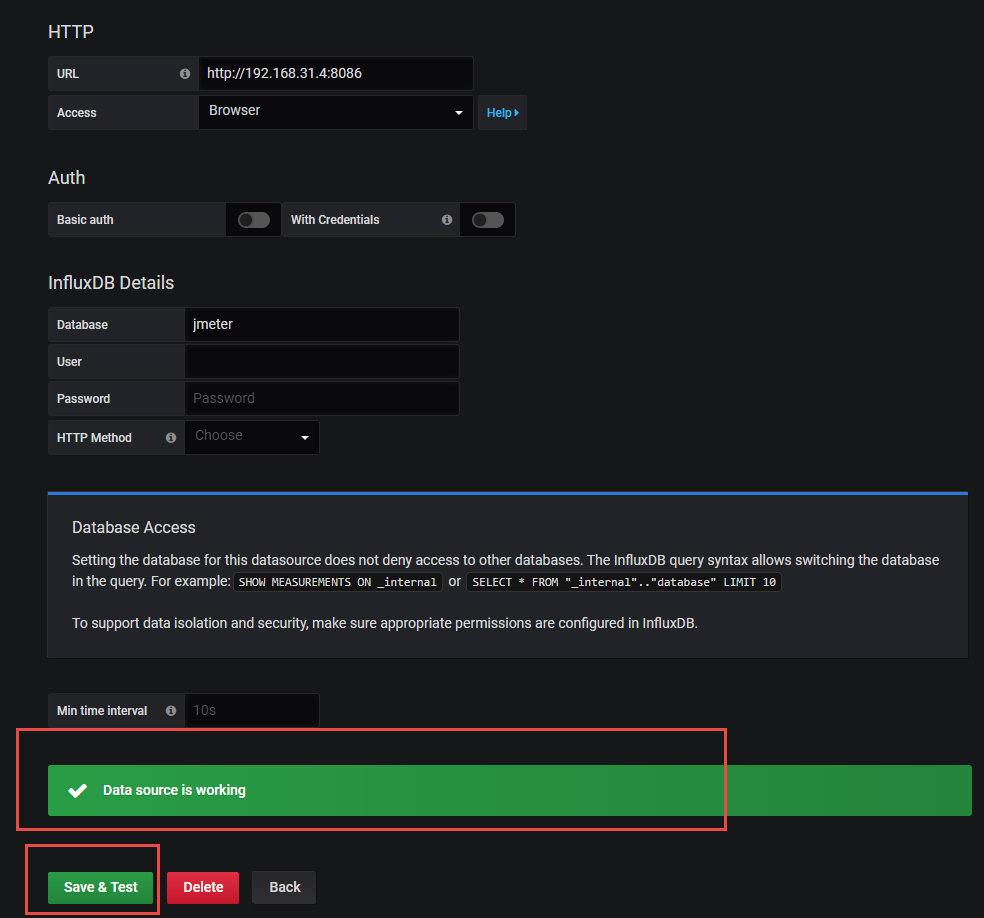Click the red Delete button
Screen dimensions: 984x918
(x=203, y=887)
